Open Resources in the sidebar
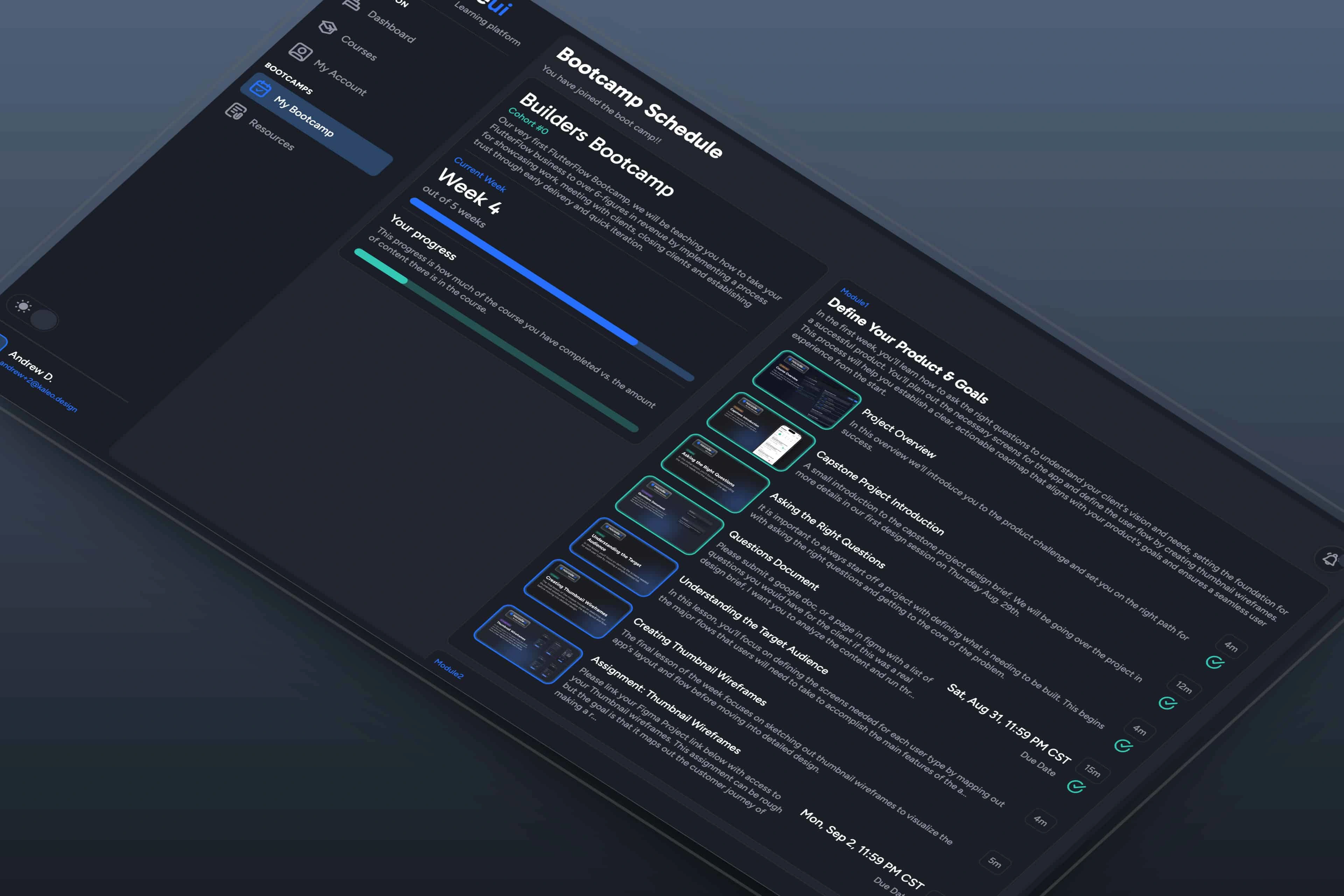The image size is (1344, 896). click(x=272, y=134)
